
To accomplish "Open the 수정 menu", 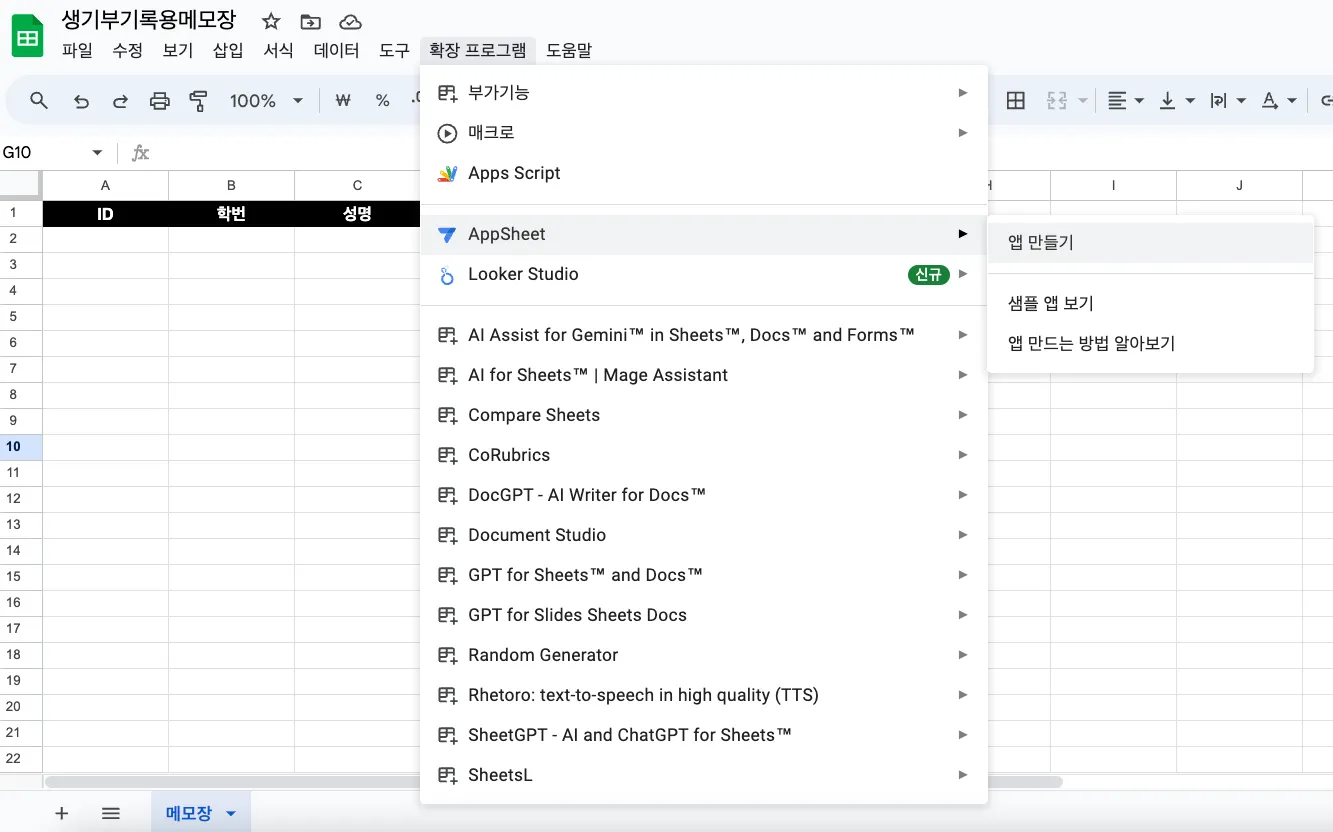I will coord(127,50).
